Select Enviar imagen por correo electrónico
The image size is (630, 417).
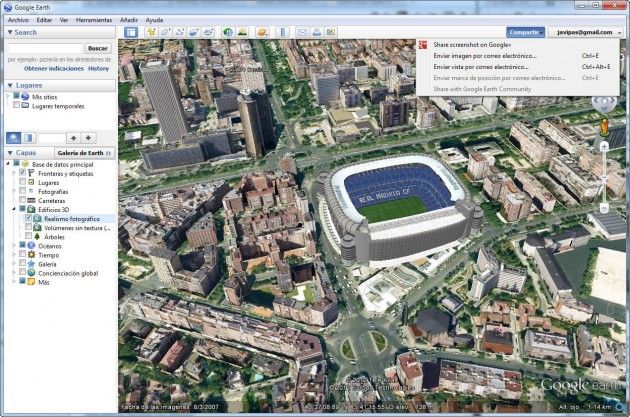tap(485, 56)
